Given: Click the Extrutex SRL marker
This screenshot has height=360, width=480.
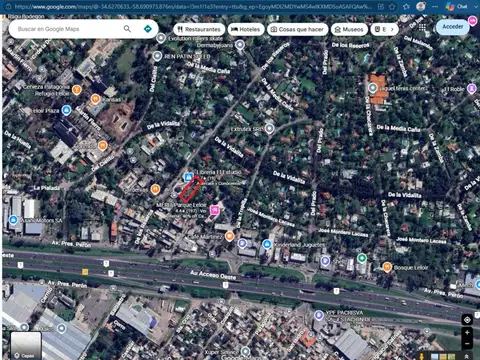Looking at the screenshot, I should click(269, 129).
